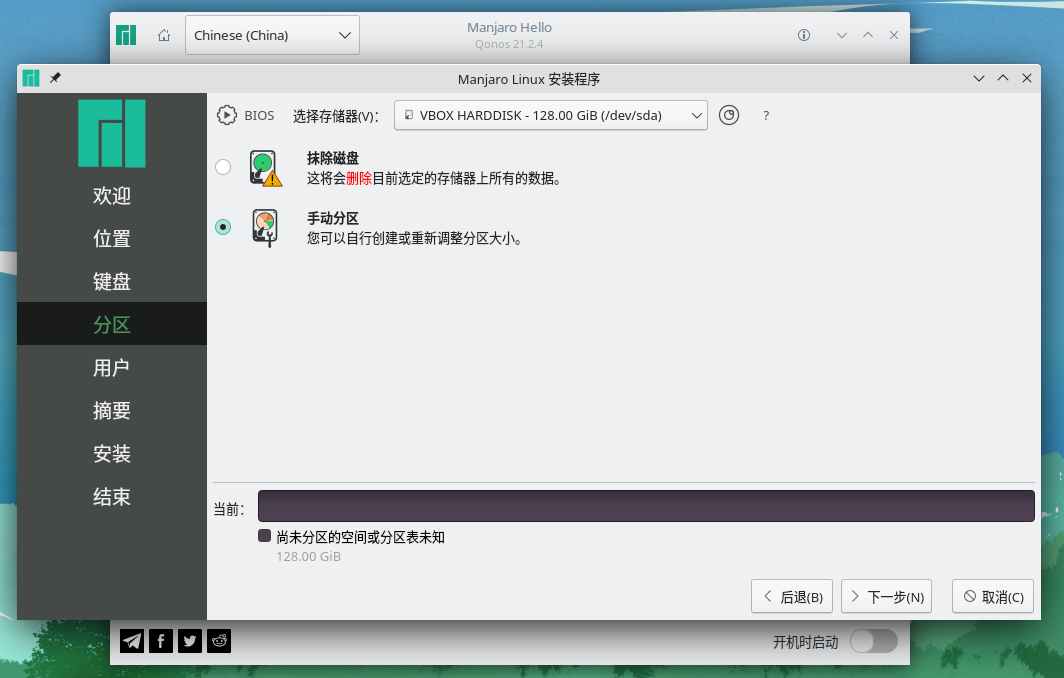The width and height of the screenshot is (1064, 678).
Task: Open the Telegram link icon
Action: 132,641
